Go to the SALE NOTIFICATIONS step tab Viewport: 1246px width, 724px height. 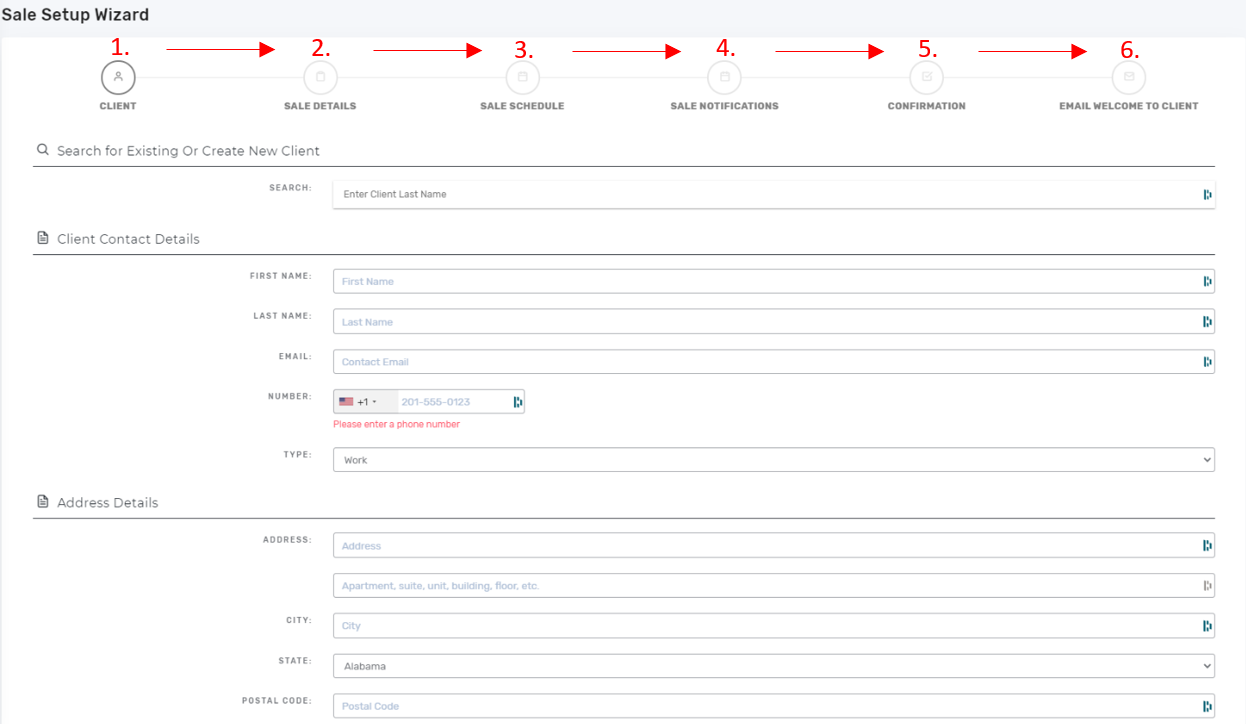[x=725, y=106]
